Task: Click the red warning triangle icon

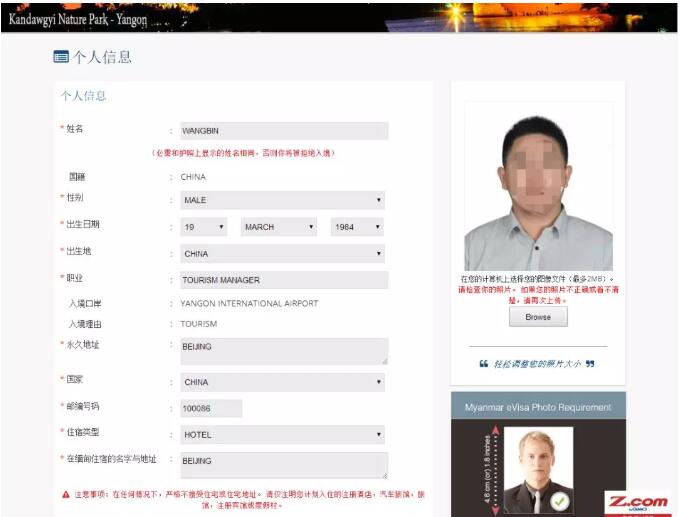Action: tap(66, 494)
